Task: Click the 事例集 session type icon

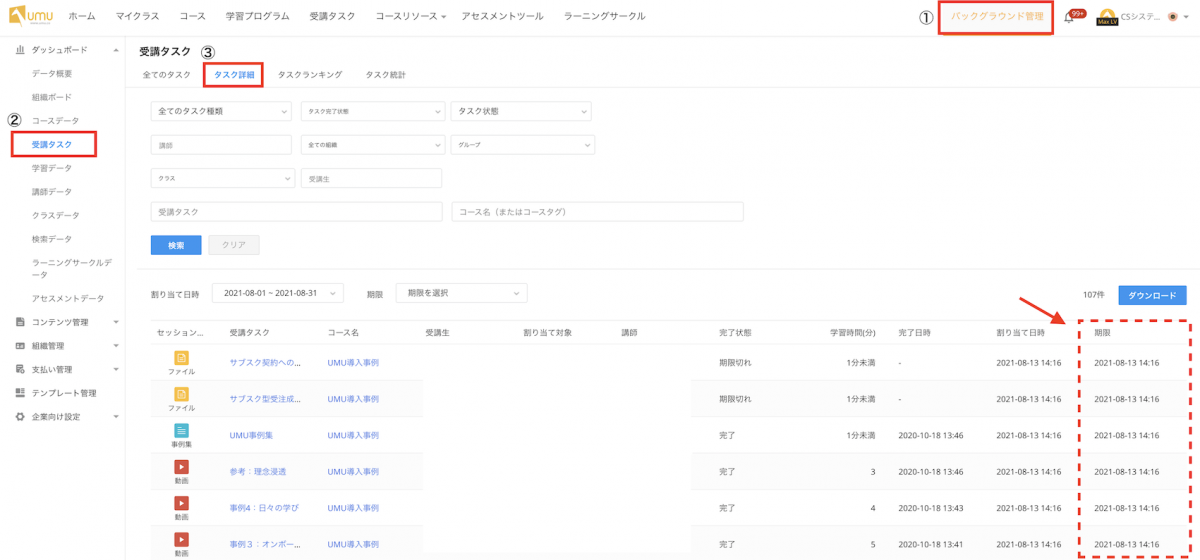Action: pos(181,431)
